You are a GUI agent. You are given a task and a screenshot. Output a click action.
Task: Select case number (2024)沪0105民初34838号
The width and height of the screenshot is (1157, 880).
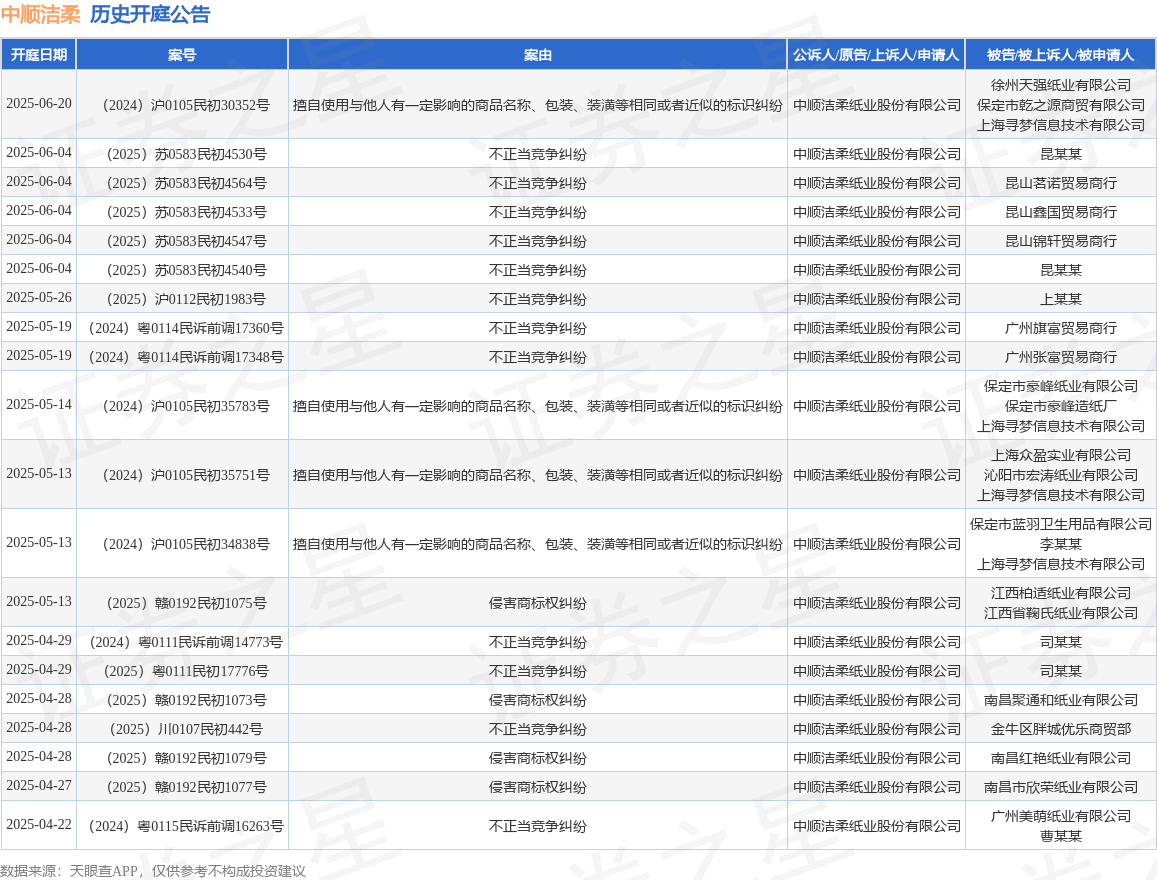coord(186,544)
